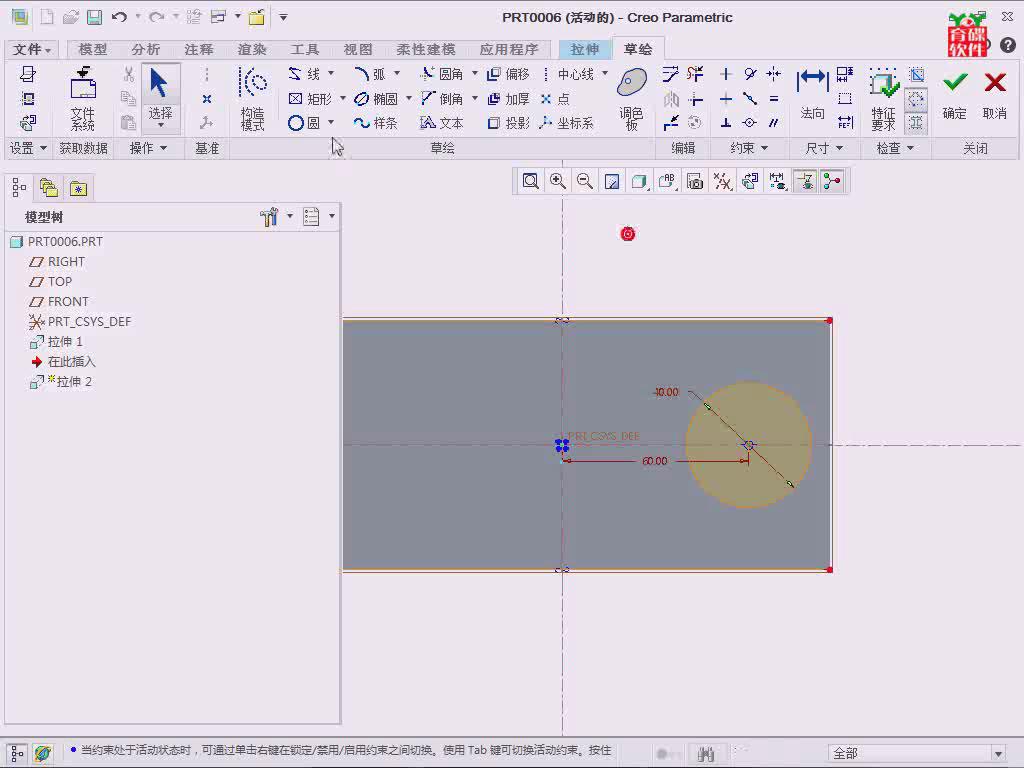Open the Operations (操作) group dropdown
This screenshot has width=1024, height=768.
point(148,148)
